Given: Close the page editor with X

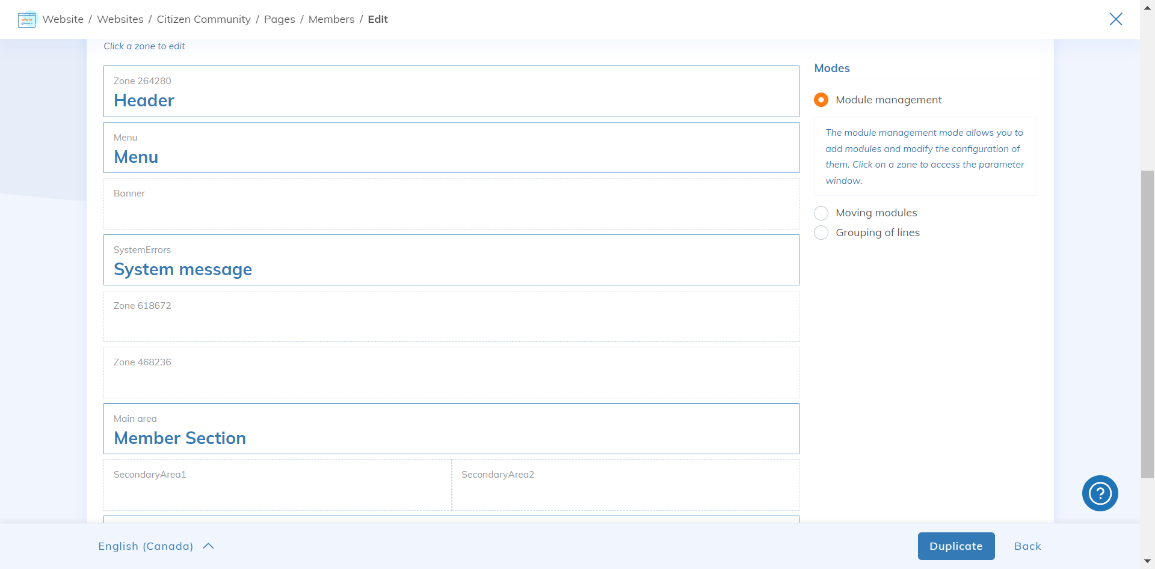Looking at the screenshot, I should click(1116, 19).
